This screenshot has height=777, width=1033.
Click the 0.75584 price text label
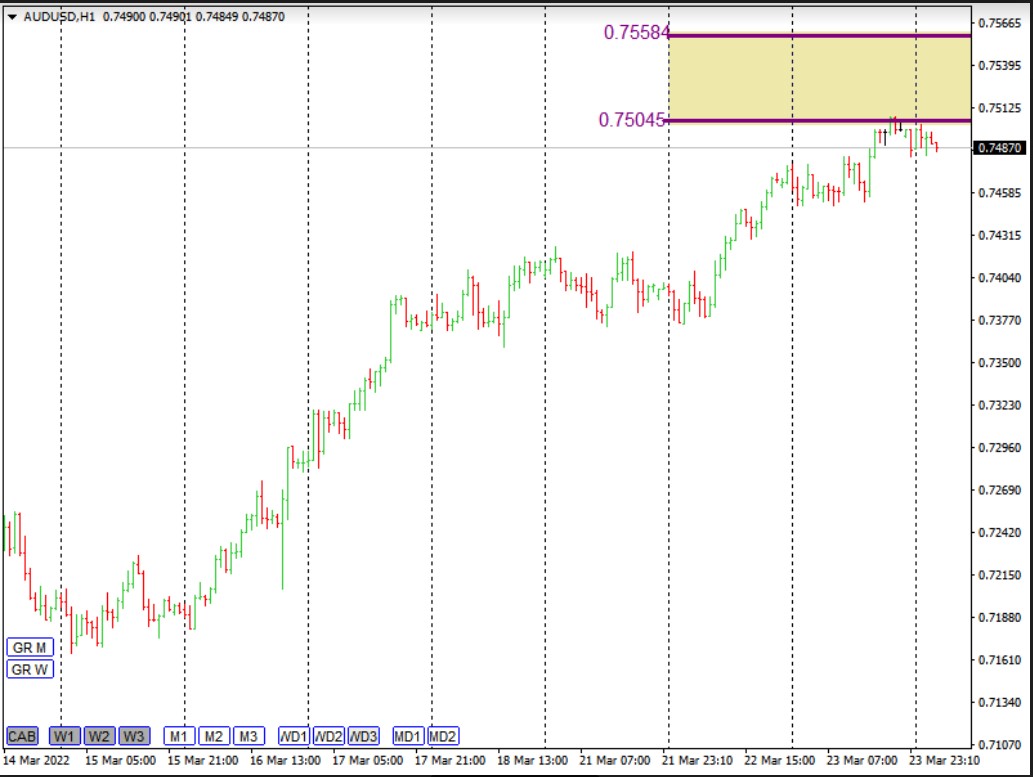pyautogui.click(x=634, y=33)
